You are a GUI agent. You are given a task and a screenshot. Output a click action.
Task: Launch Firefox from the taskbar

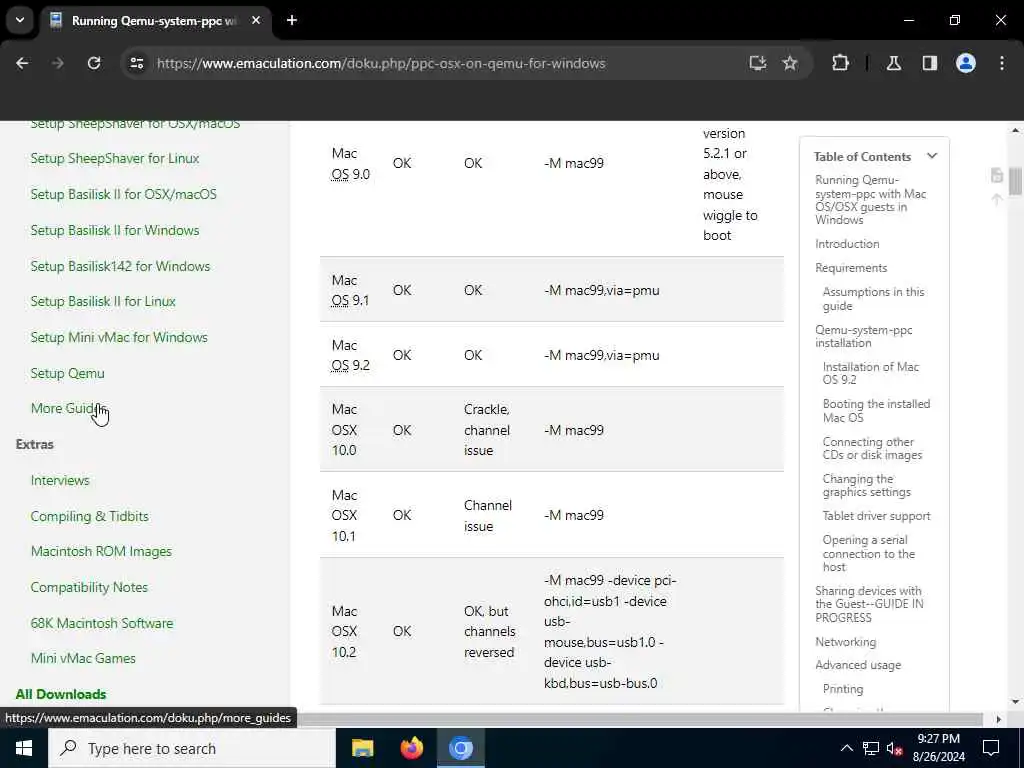411,748
